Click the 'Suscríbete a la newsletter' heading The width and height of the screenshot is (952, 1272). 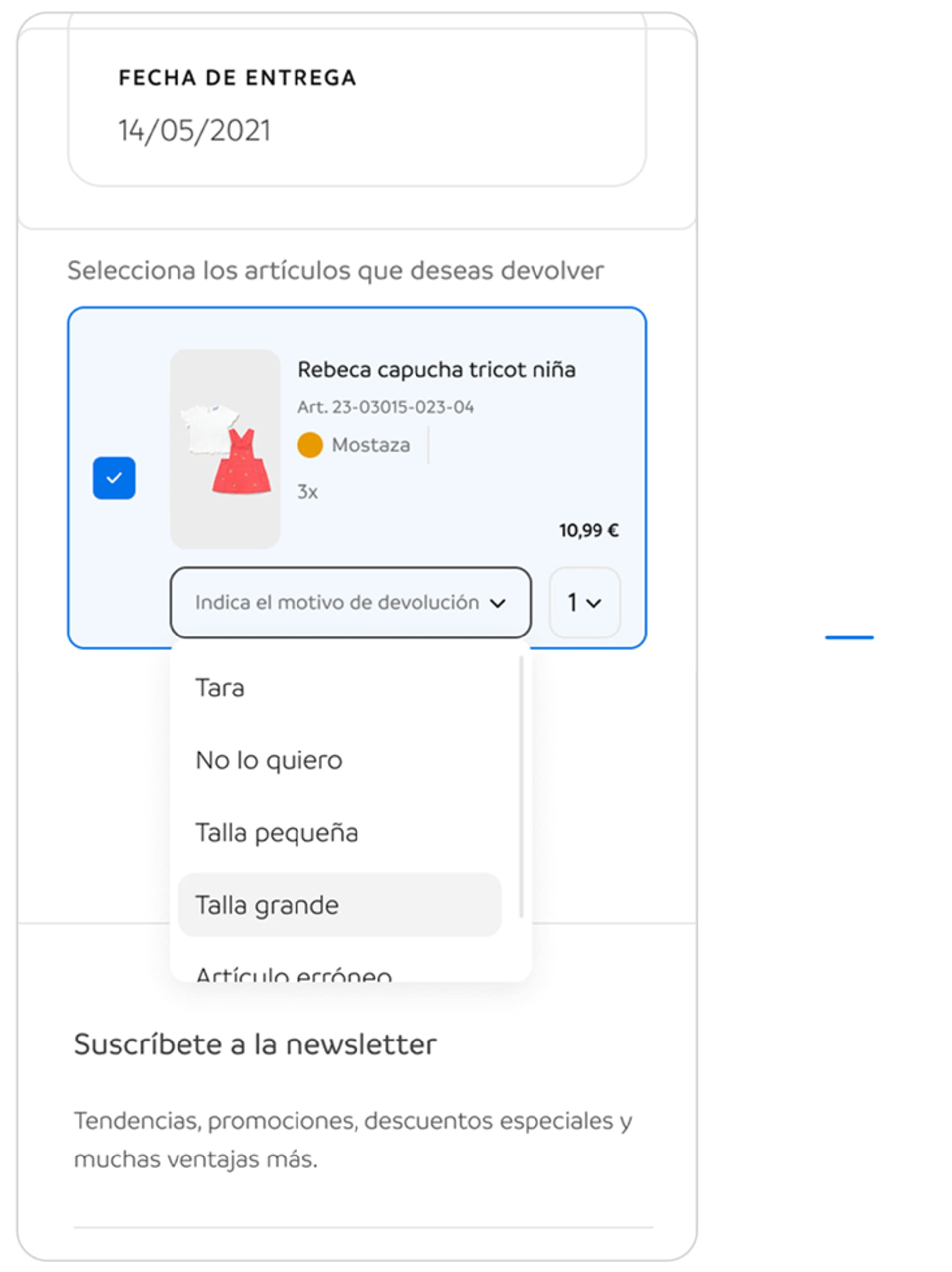[x=255, y=1044]
